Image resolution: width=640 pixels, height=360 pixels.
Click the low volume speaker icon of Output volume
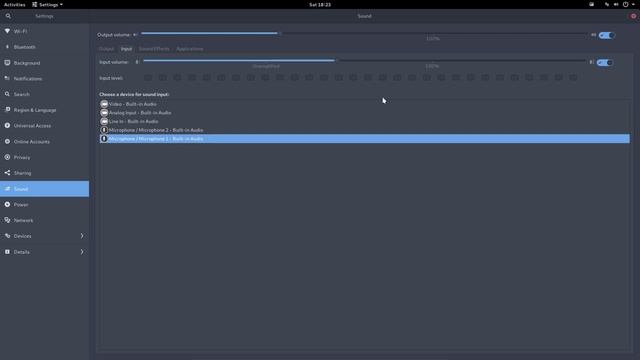[135, 35]
